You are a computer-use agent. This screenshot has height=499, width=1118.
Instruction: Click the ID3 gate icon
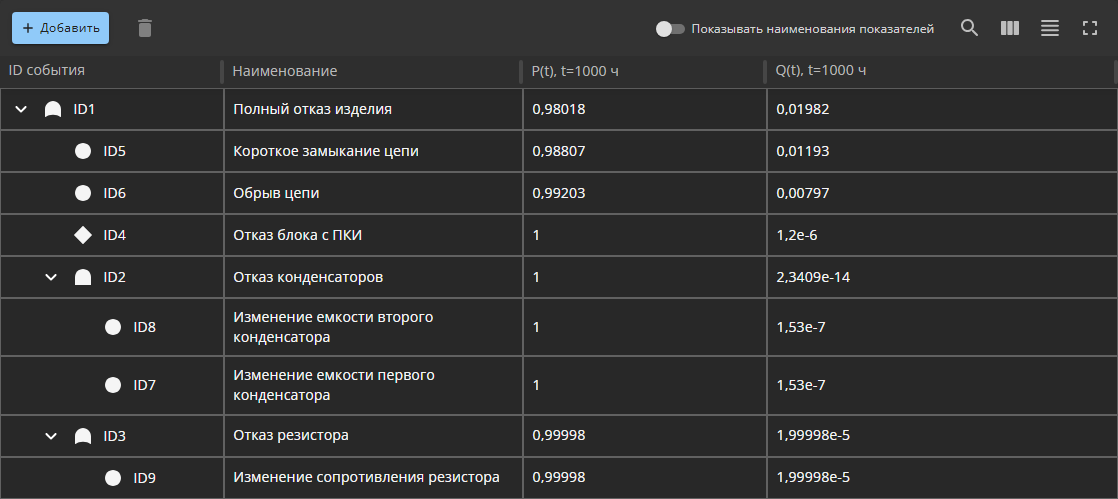pyautogui.click(x=83, y=436)
